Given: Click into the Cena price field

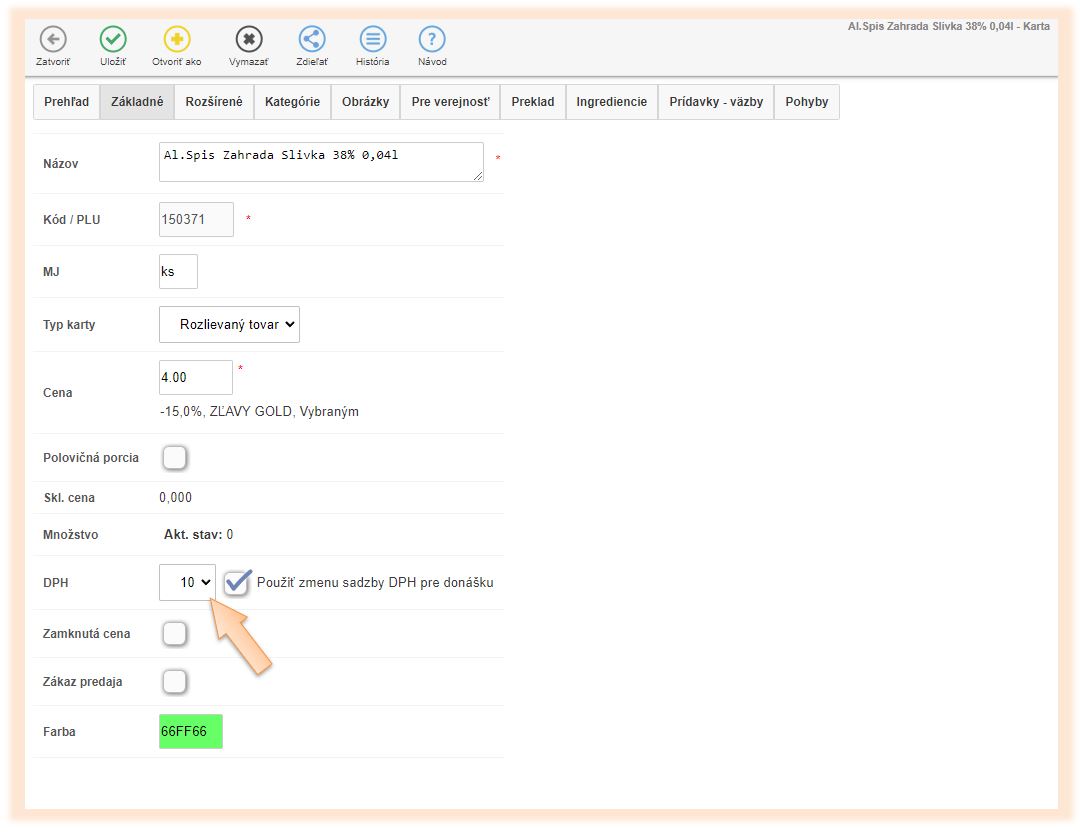Looking at the screenshot, I should point(195,378).
